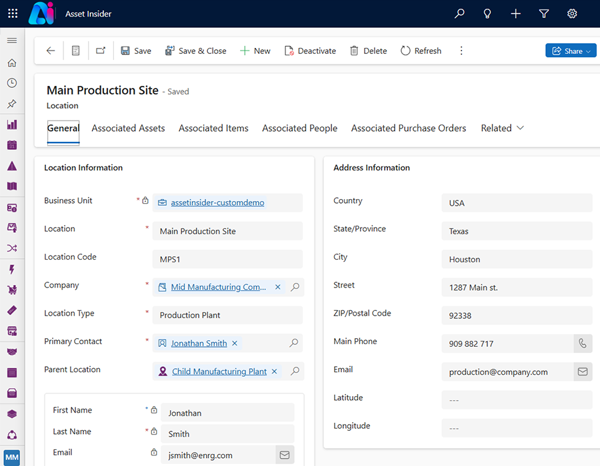Open Mid Manufacturing Company link
The image size is (600, 466).
(218, 287)
